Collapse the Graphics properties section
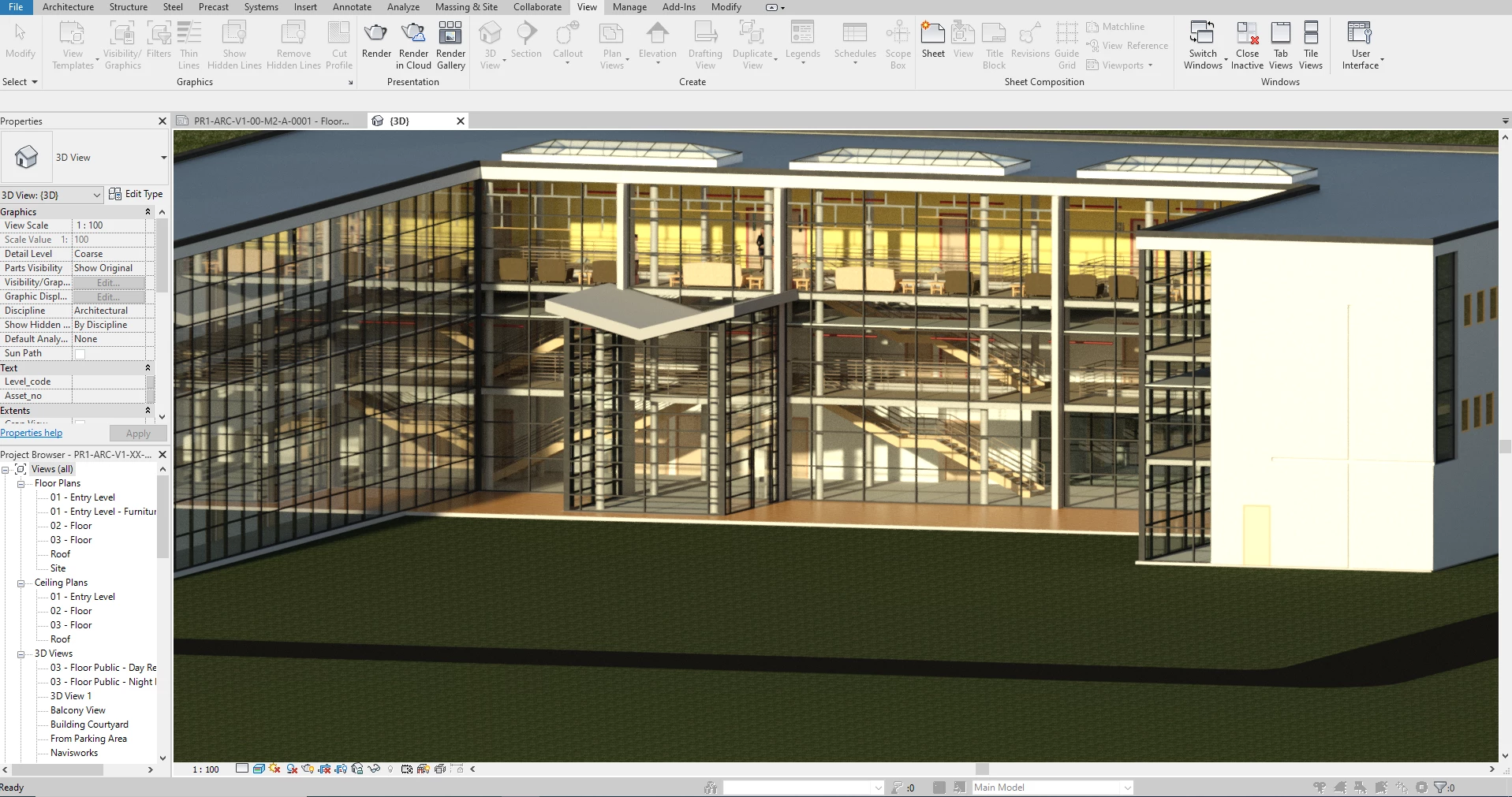The image size is (1512, 797). 147,212
